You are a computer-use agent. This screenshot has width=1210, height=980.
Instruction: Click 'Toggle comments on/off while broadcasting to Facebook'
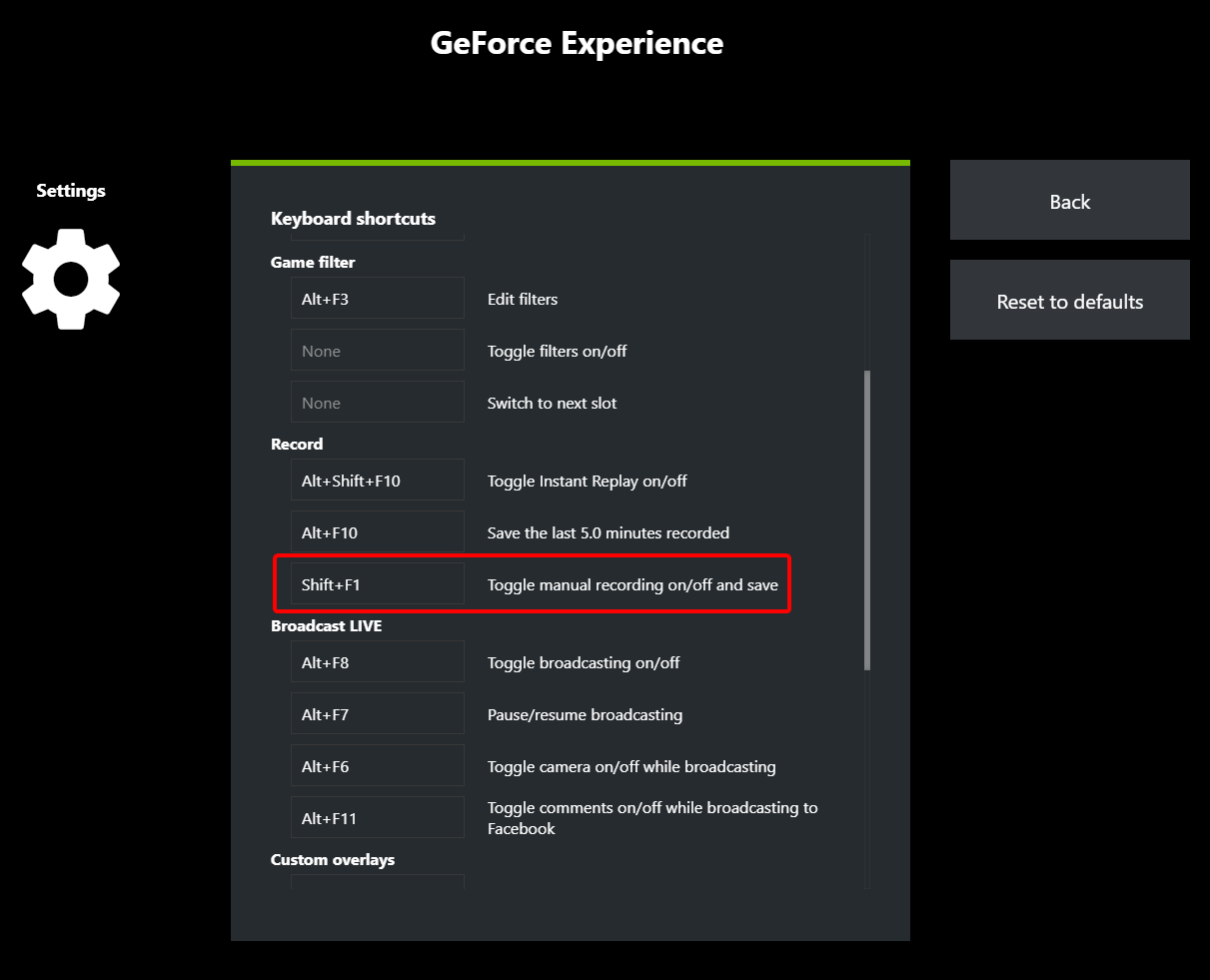click(652, 817)
